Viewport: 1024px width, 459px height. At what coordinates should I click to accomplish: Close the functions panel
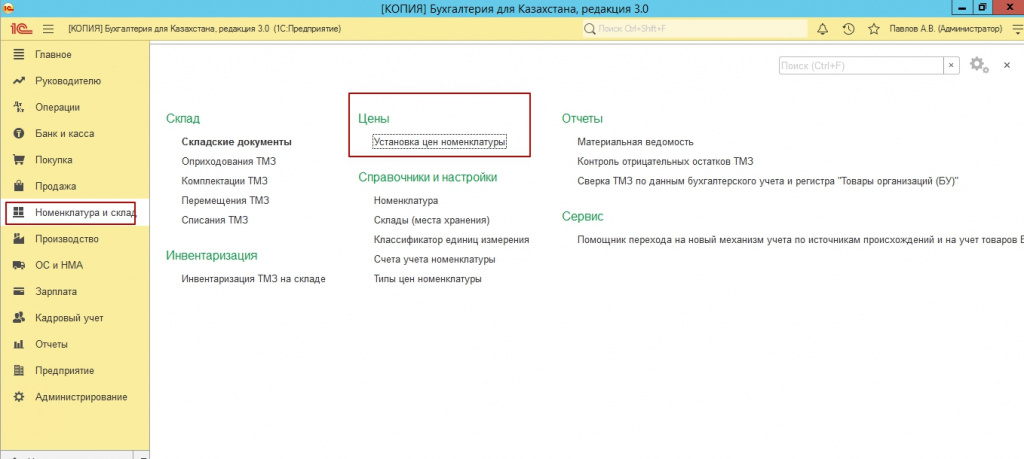[1007, 65]
